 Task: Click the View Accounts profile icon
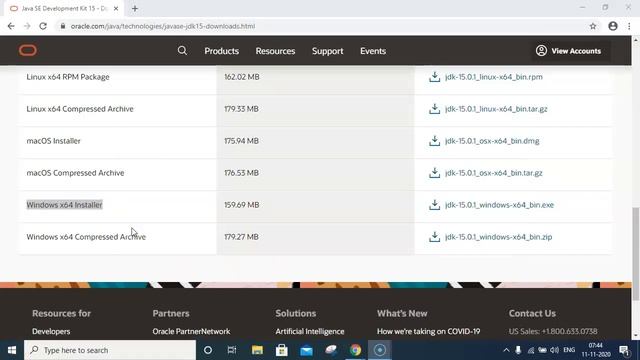[x=541, y=51]
